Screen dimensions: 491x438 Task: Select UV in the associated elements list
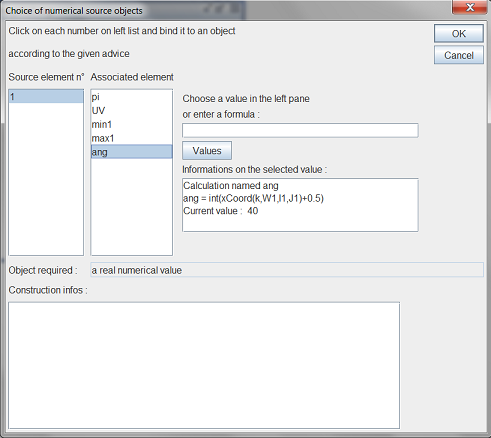[x=132, y=110]
